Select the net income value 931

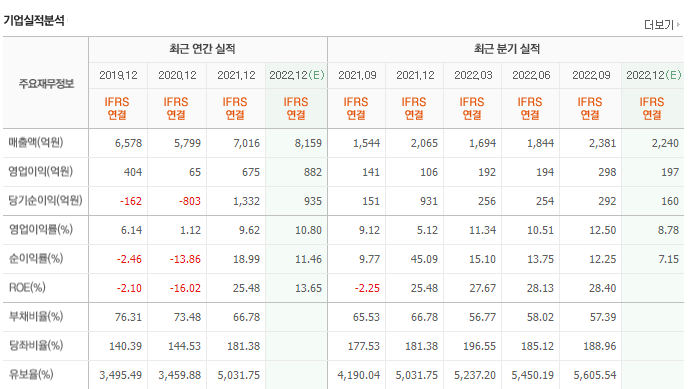click(429, 202)
